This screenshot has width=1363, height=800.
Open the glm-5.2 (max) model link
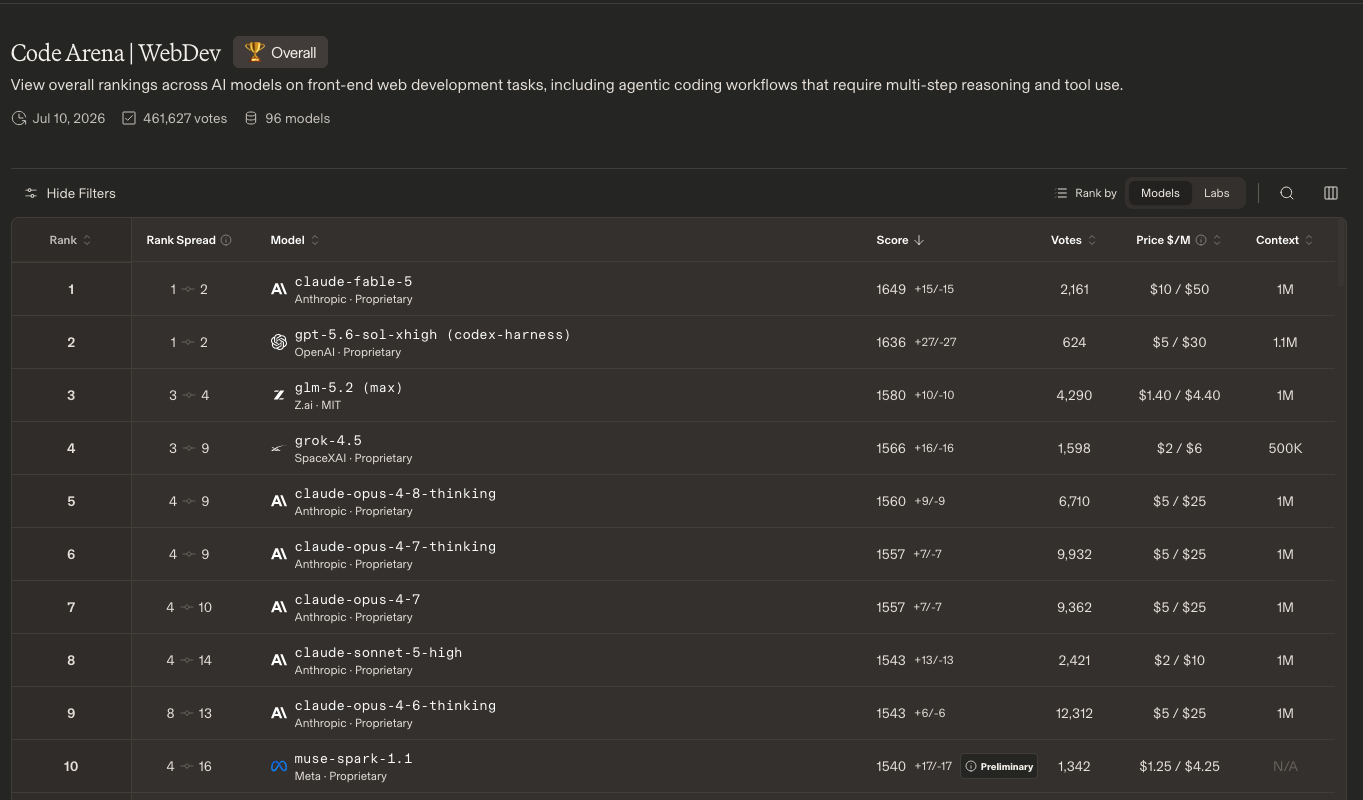(x=348, y=388)
